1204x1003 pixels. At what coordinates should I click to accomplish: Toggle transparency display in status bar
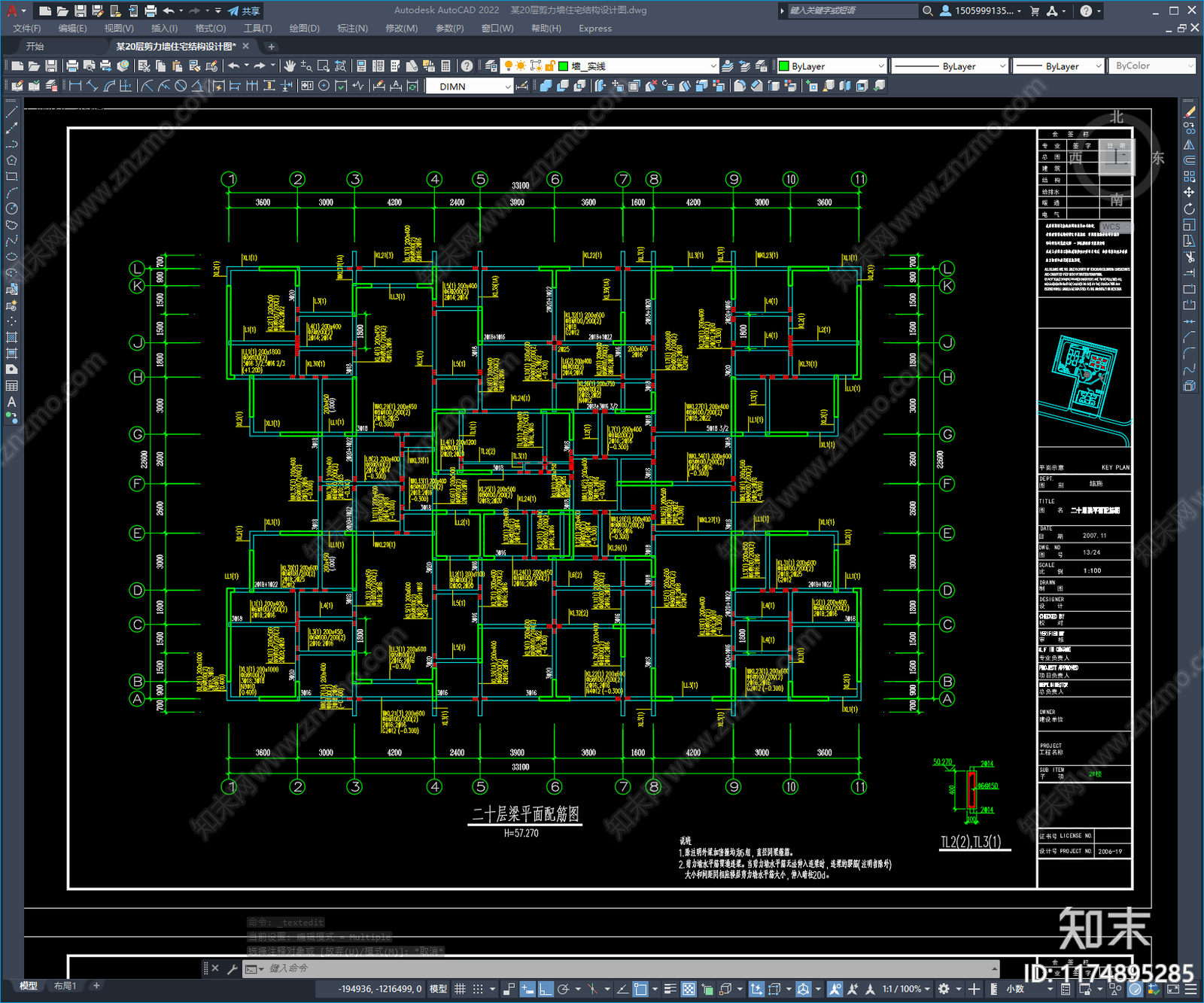tap(689, 989)
